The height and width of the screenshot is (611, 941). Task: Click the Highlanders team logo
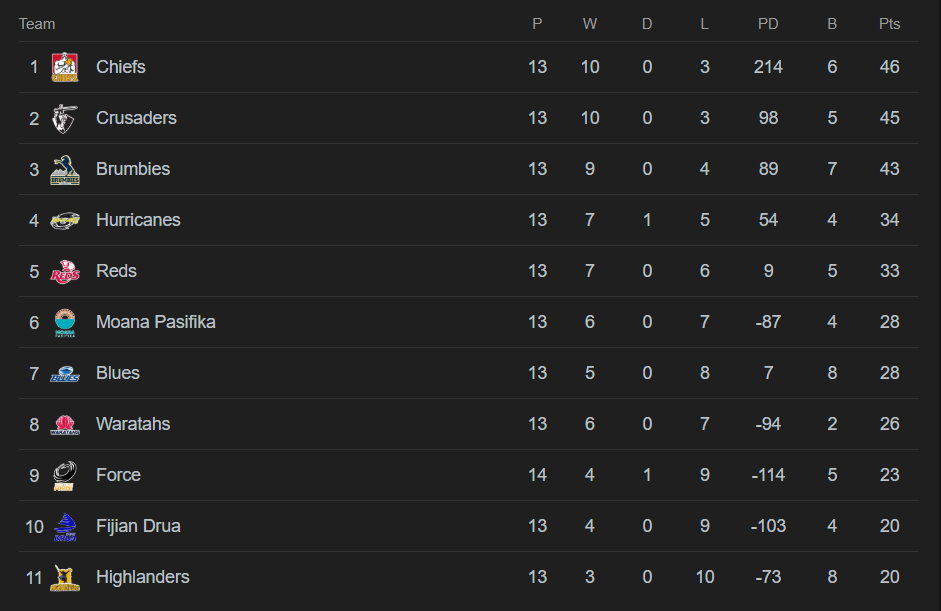coord(65,577)
